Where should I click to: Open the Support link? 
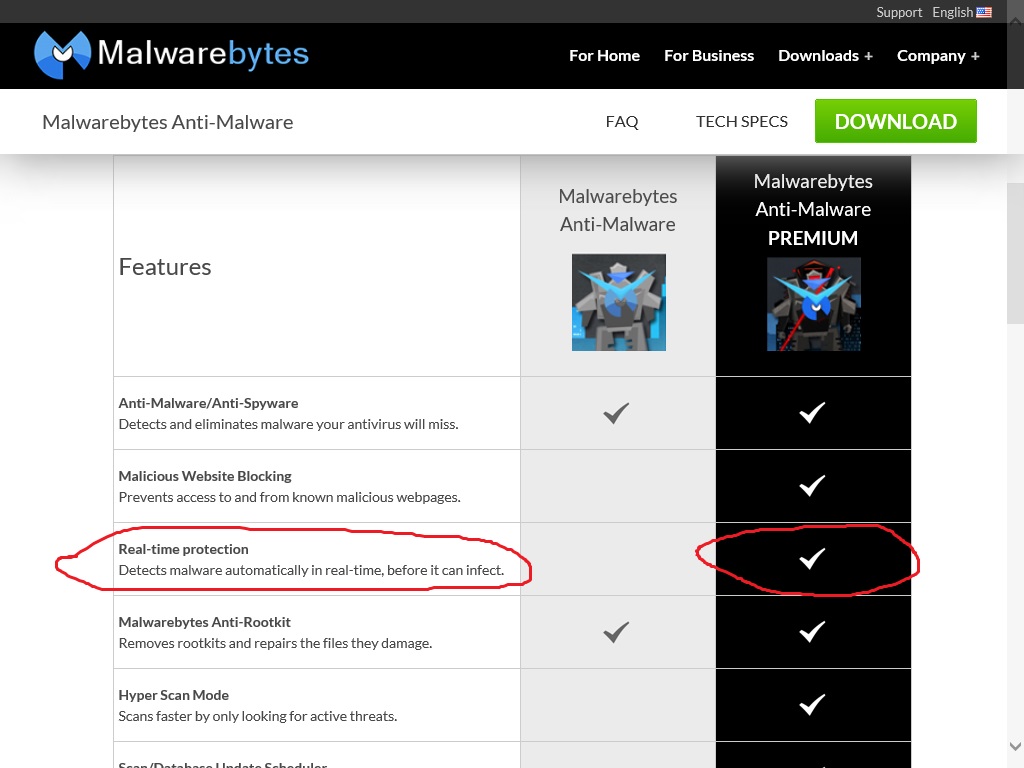tap(899, 12)
